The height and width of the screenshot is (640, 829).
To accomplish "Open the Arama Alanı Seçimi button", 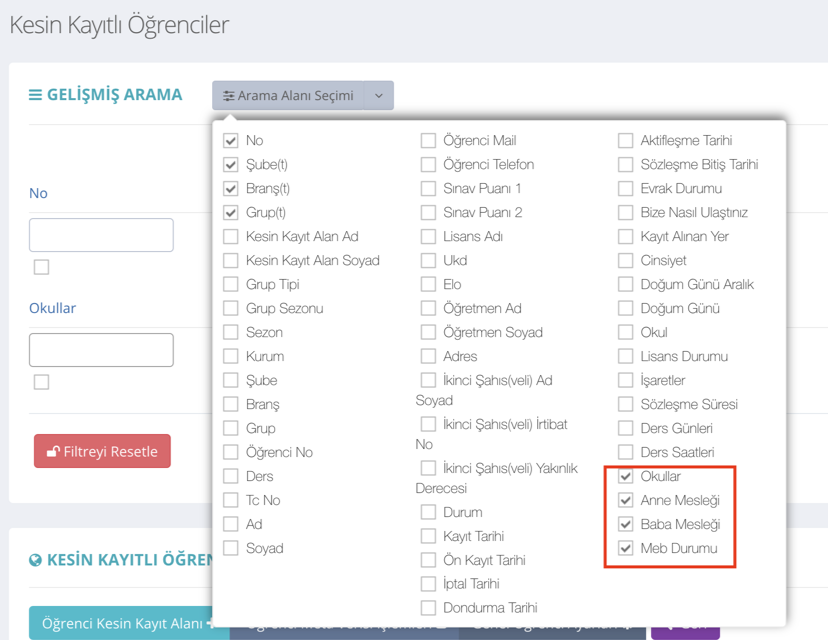I will [x=288, y=96].
